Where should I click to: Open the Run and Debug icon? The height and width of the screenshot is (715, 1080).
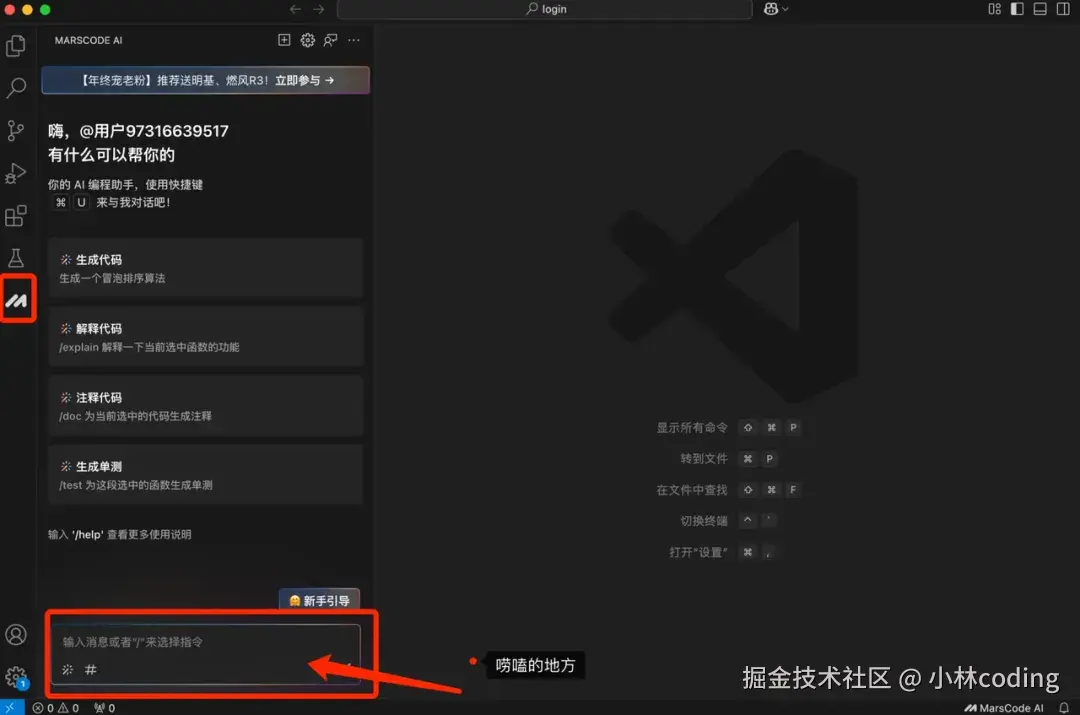click(16, 173)
